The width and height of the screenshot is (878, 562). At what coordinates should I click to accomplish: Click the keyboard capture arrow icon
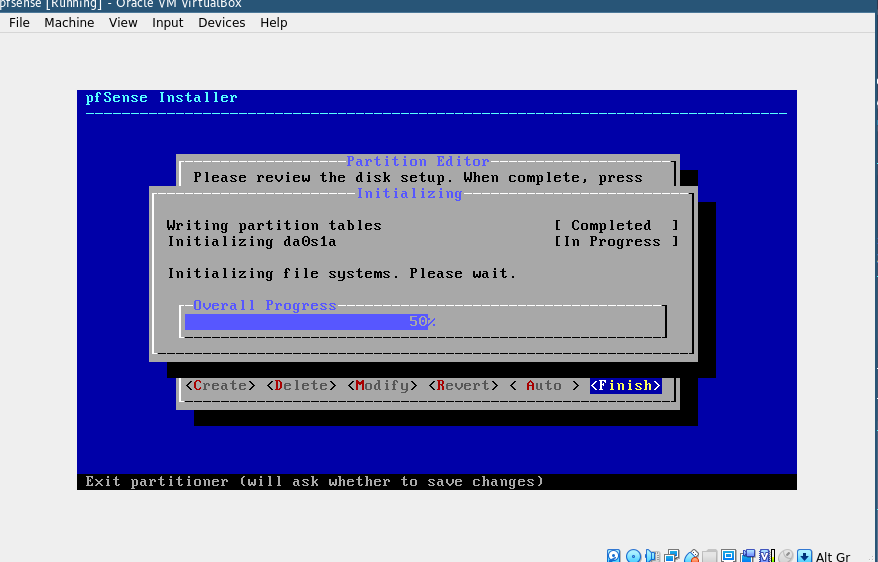(805, 556)
